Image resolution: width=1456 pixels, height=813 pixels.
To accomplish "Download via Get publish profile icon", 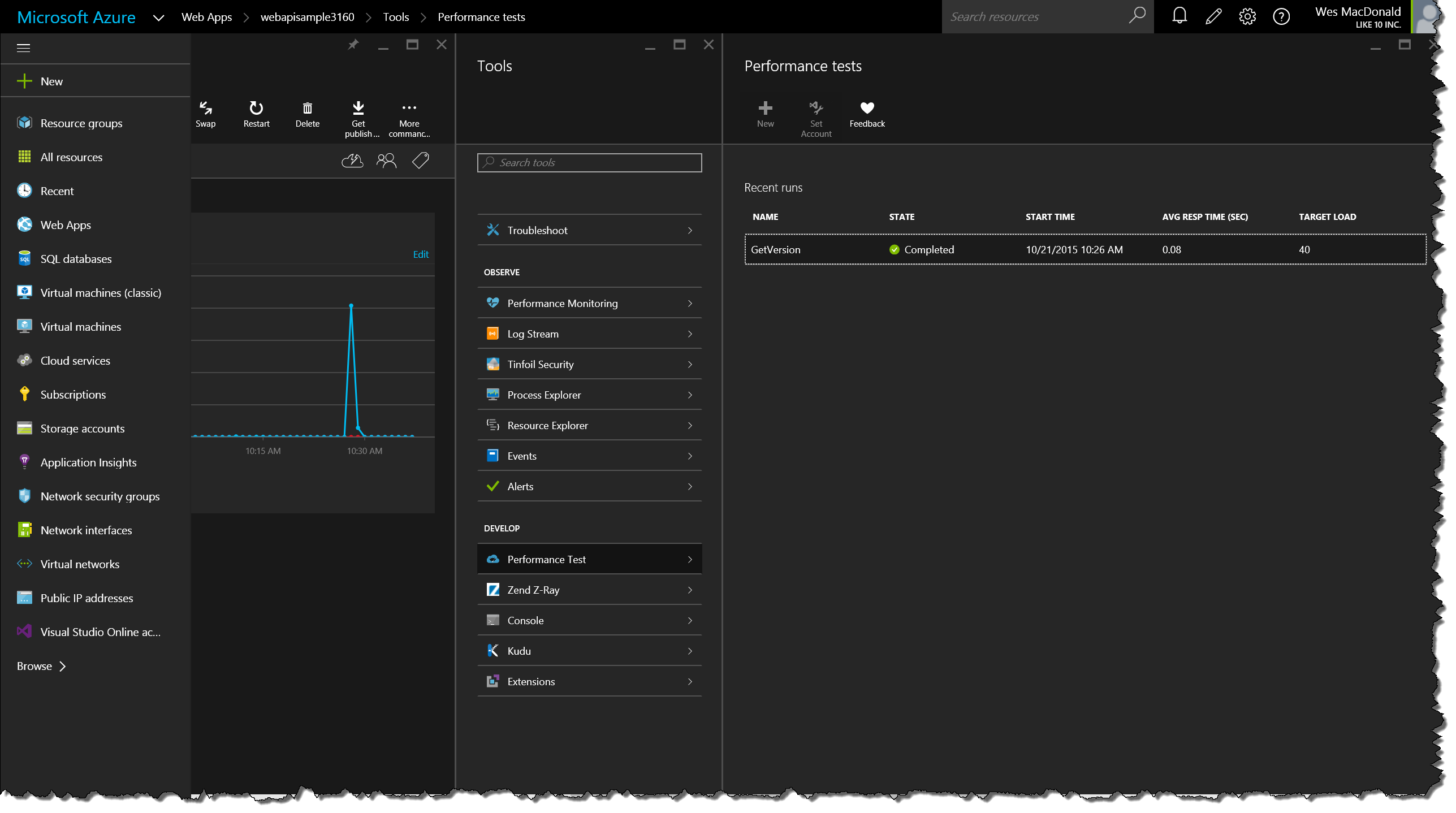I will (358, 108).
